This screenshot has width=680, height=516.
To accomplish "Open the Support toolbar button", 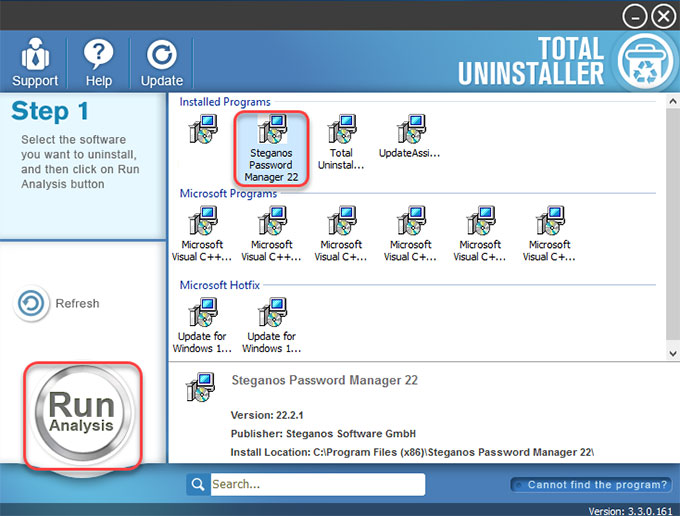I will tap(35, 62).
